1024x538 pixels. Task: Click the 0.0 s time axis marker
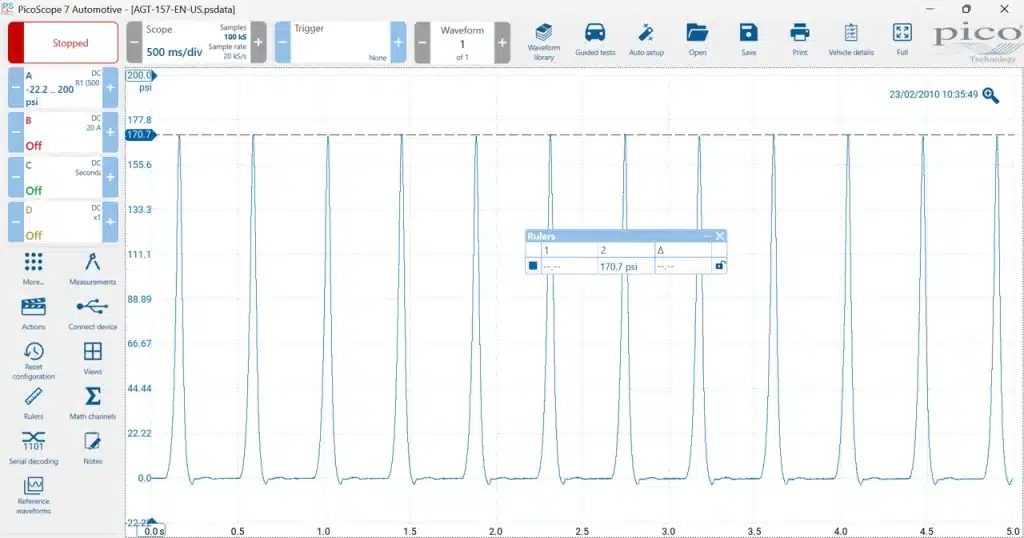[x=153, y=531]
